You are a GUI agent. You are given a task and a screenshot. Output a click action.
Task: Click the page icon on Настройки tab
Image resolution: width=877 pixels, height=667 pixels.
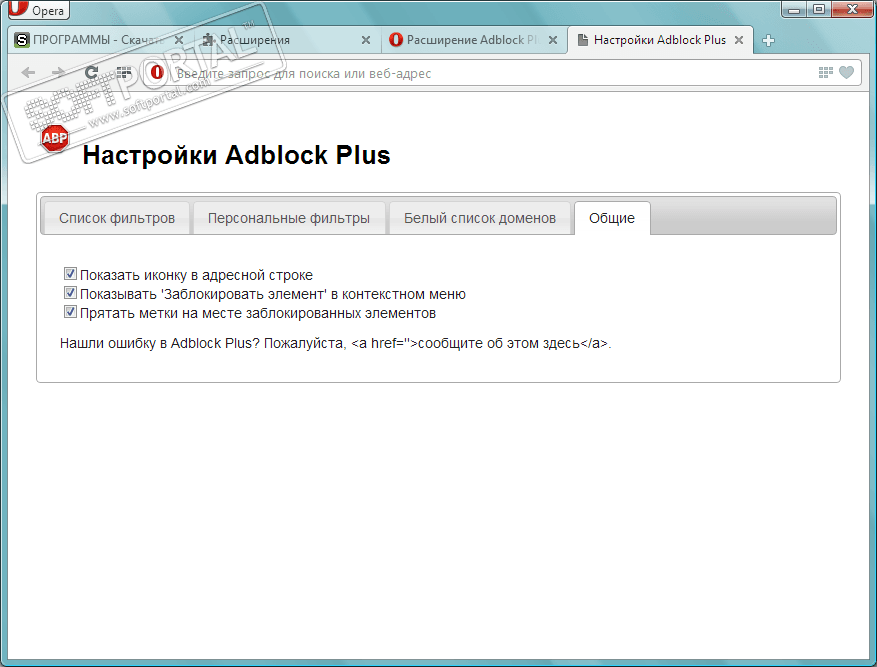pyautogui.click(x=582, y=40)
